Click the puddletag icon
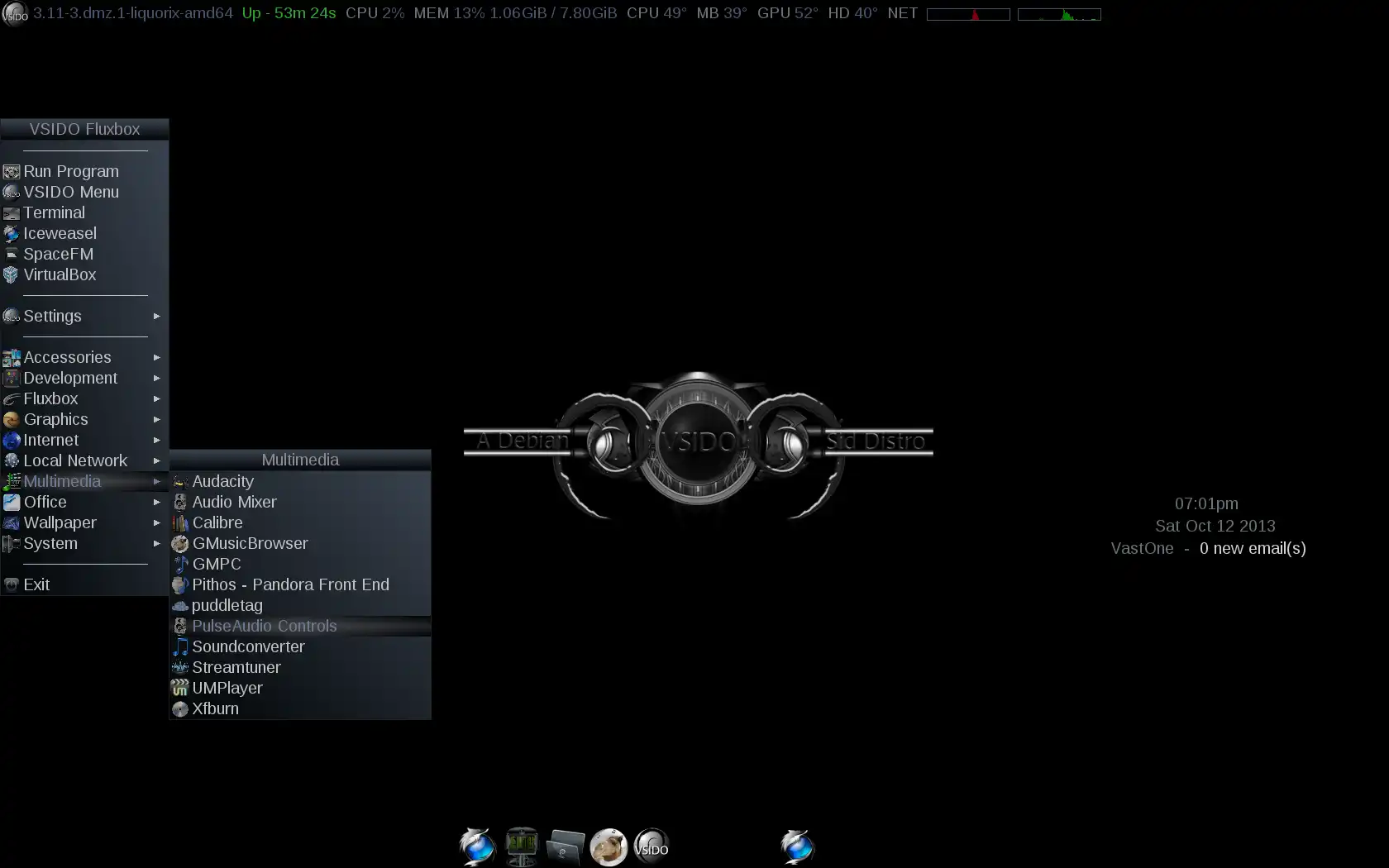1389x868 pixels. pyautogui.click(x=180, y=606)
